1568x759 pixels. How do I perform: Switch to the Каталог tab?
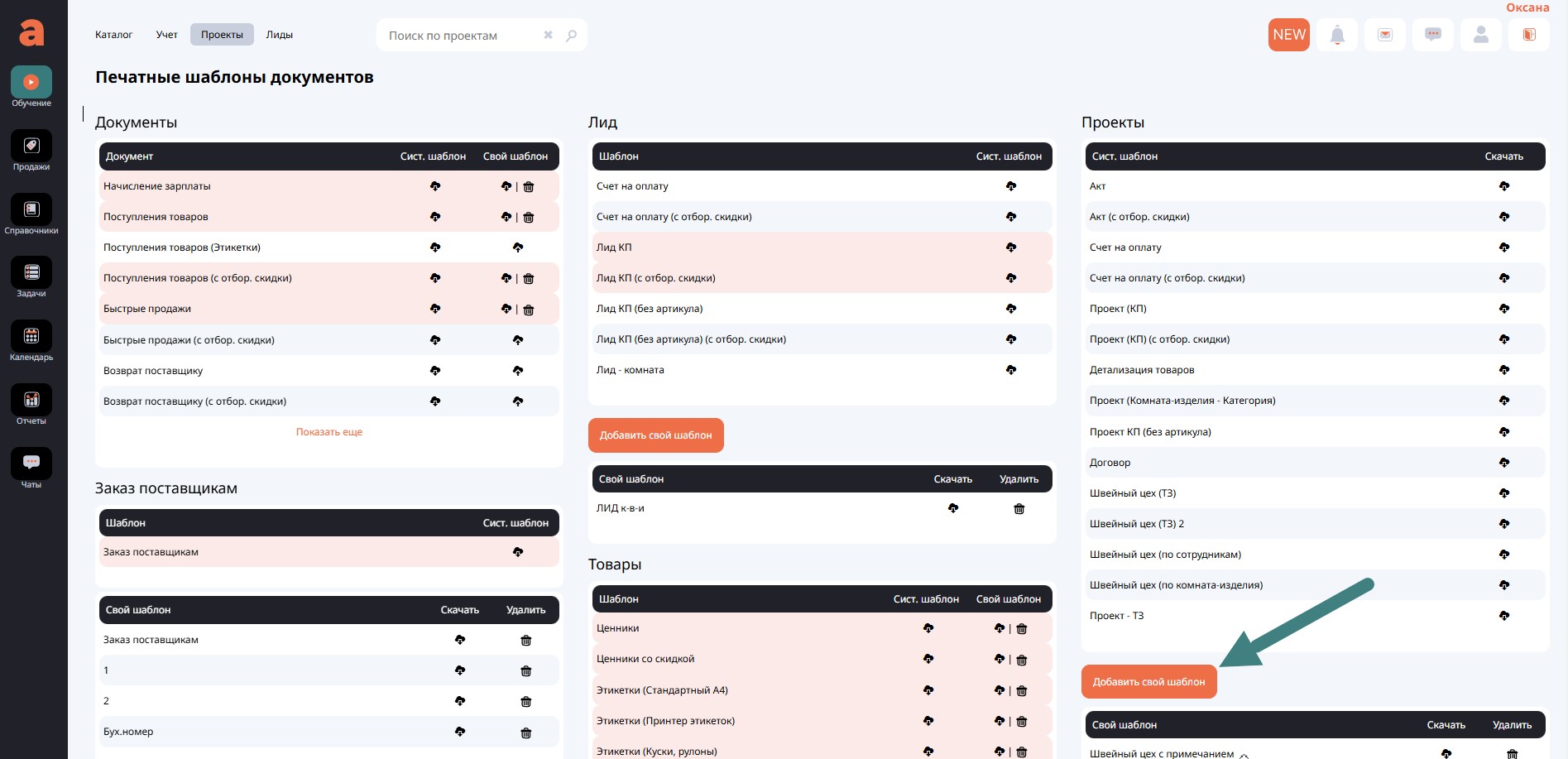point(113,35)
